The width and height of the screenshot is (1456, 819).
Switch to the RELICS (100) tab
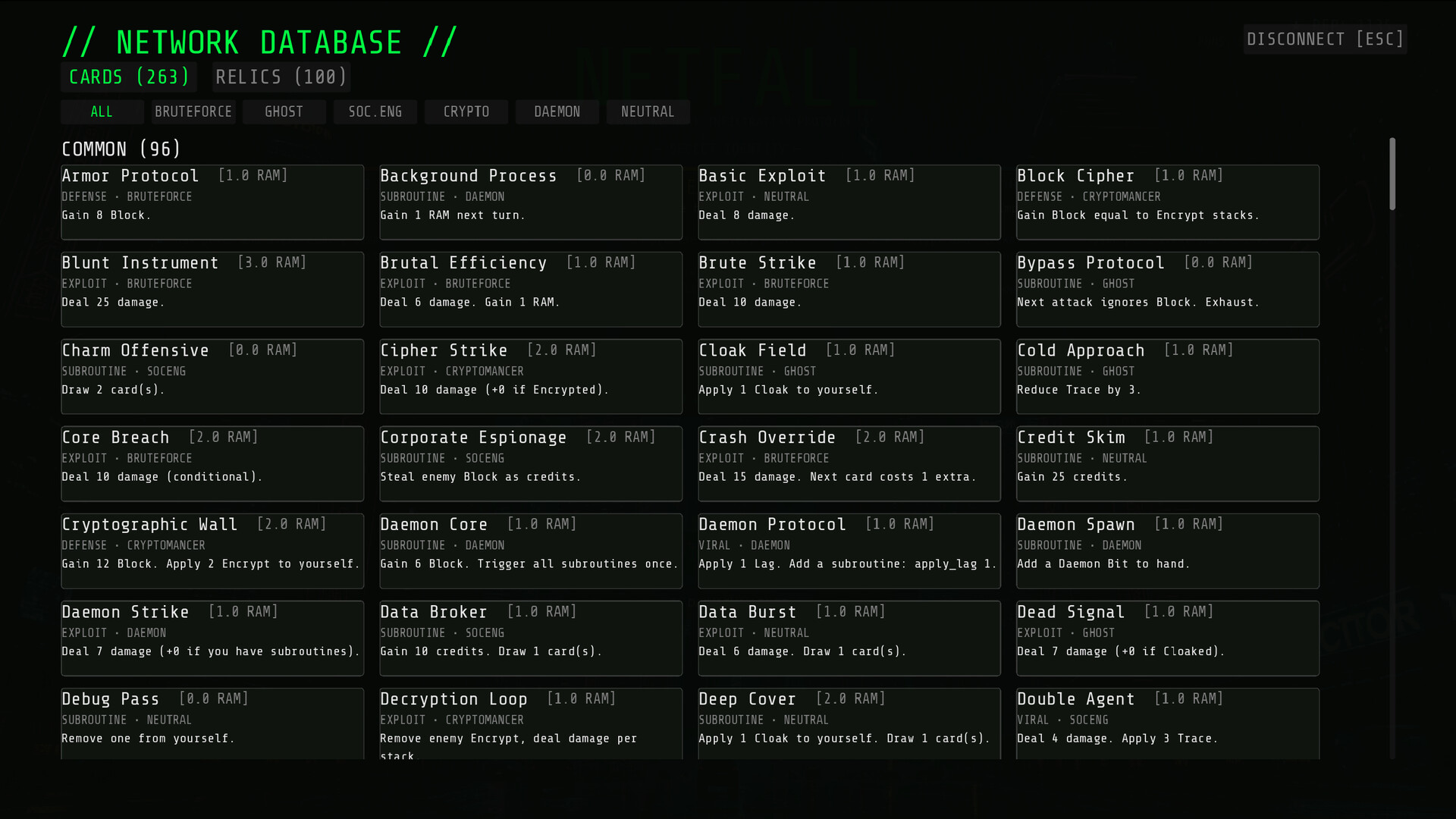(x=281, y=77)
